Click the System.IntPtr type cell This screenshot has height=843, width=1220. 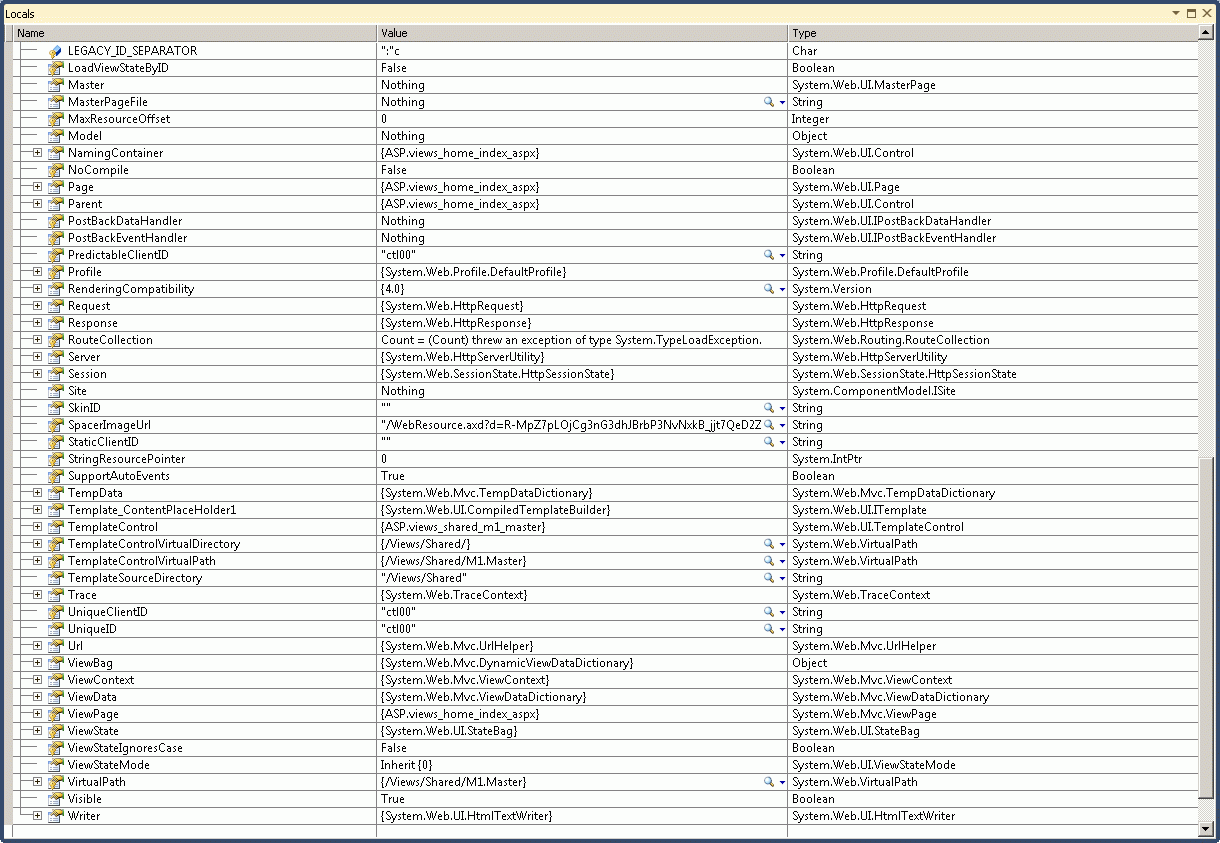992,459
